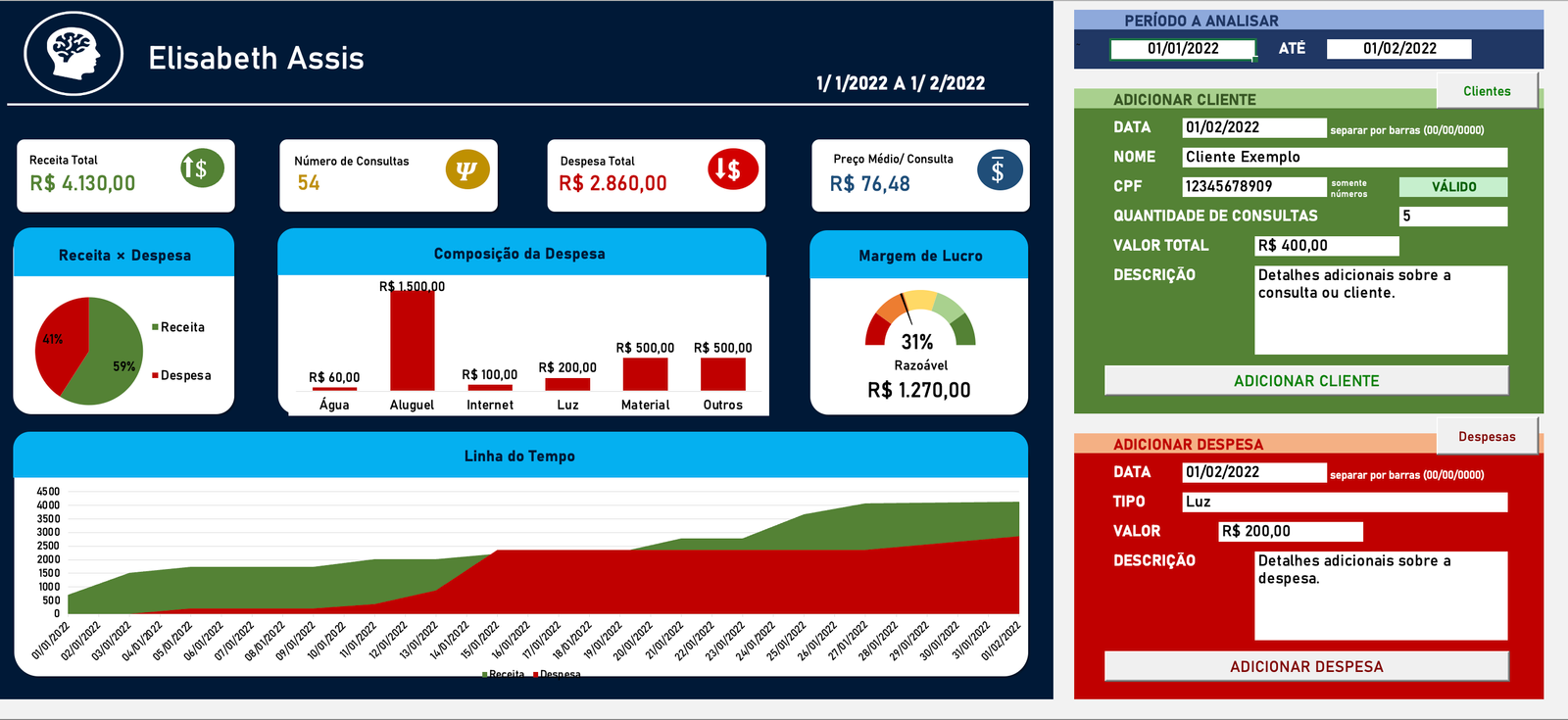Click the green Receita Total dollar icon

tap(202, 168)
